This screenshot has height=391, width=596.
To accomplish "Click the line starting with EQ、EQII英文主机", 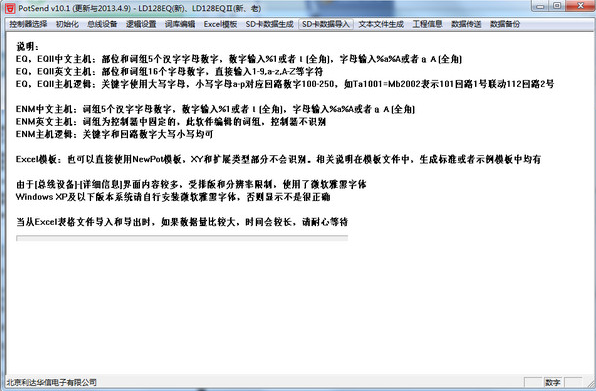I will click(170, 71).
